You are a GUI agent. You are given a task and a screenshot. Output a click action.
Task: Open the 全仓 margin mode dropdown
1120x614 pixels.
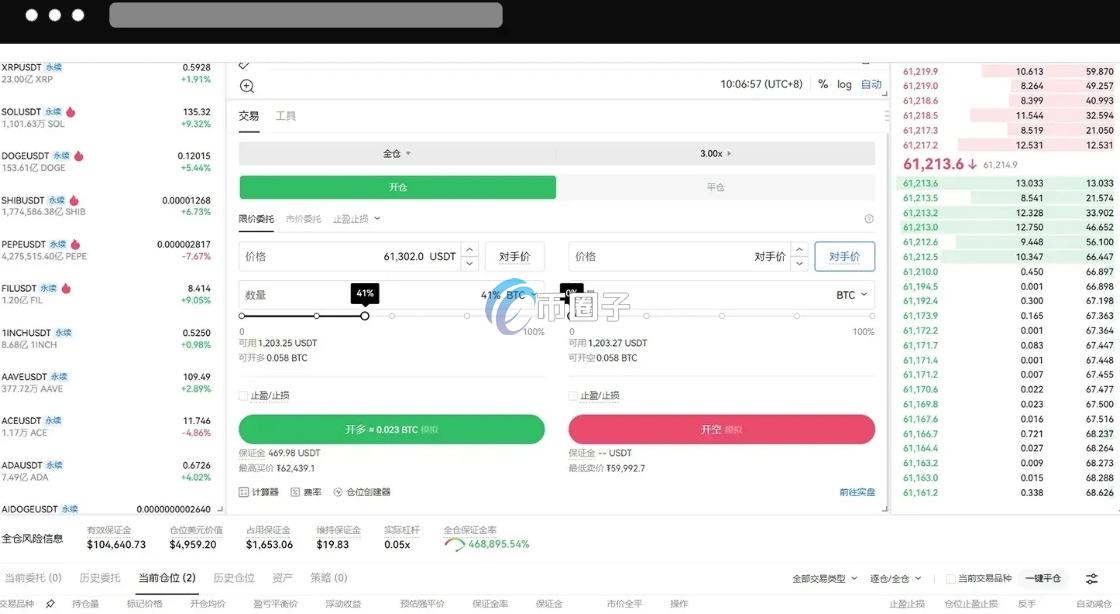pos(396,152)
